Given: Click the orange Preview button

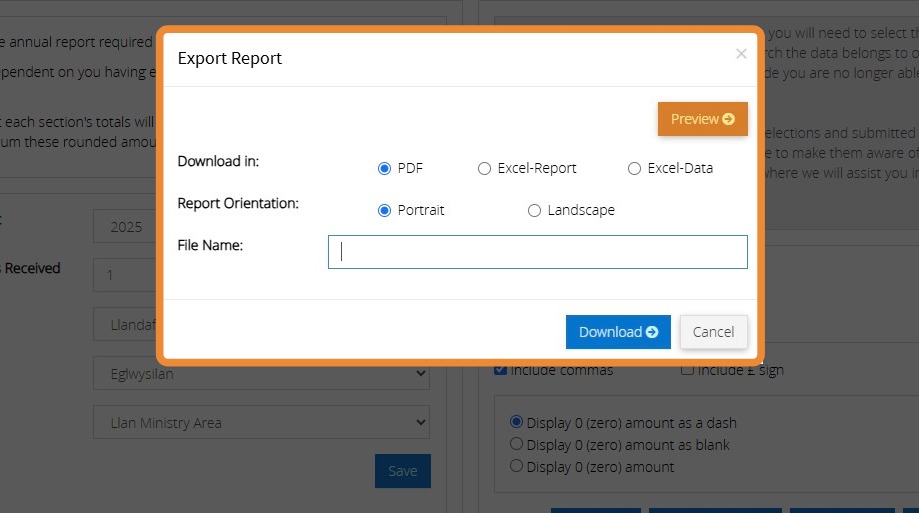Looking at the screenshot, I should pos(703,119).
